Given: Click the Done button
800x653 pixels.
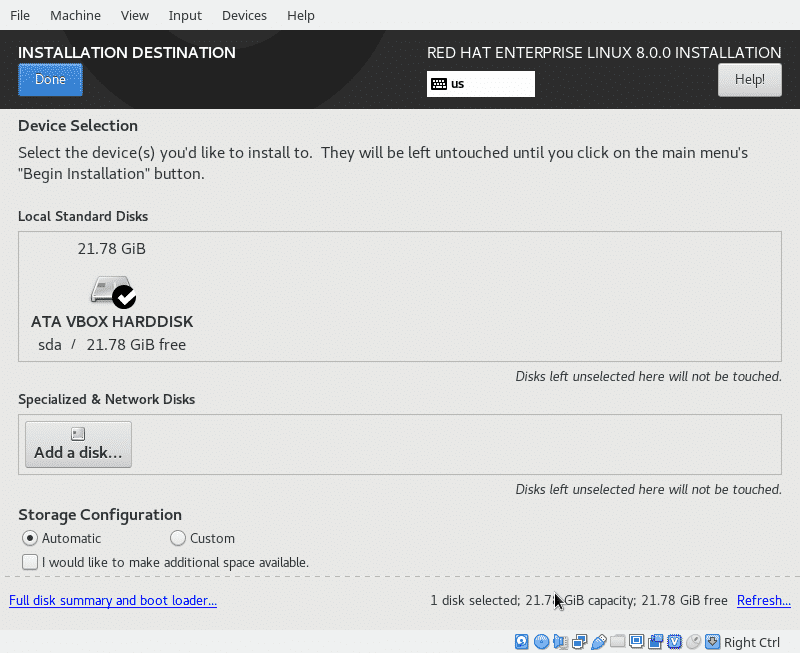Looking at the screenshot, I should (x=51, y=80).
